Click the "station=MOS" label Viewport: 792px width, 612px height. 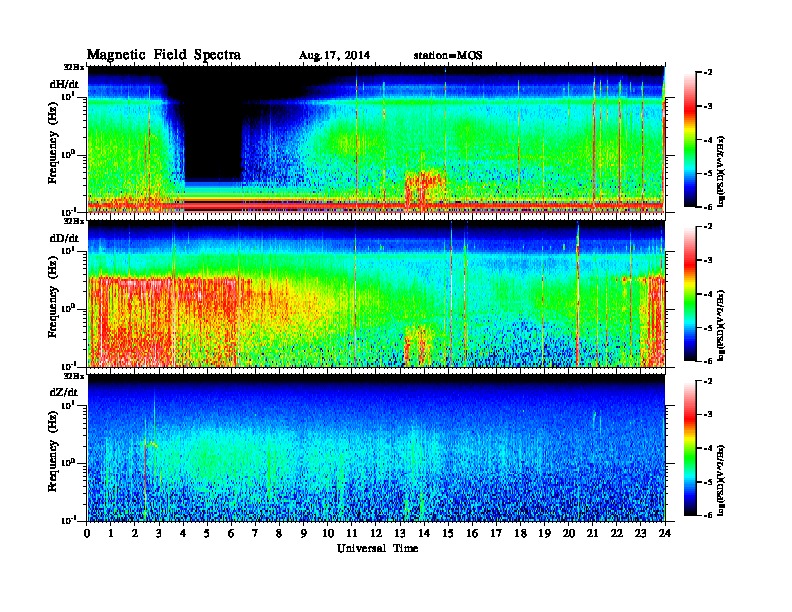pos(448,56)
